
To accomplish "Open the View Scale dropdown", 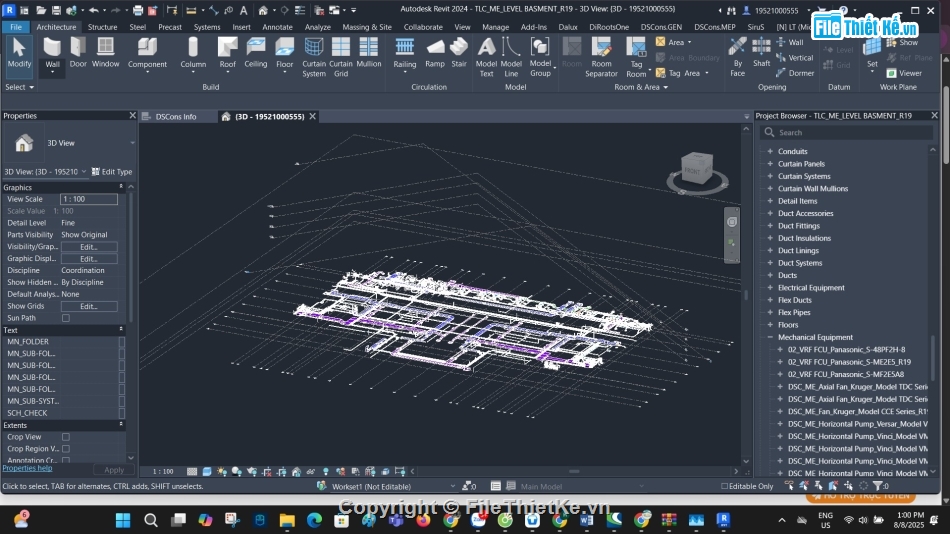I will tap(88, 199).
